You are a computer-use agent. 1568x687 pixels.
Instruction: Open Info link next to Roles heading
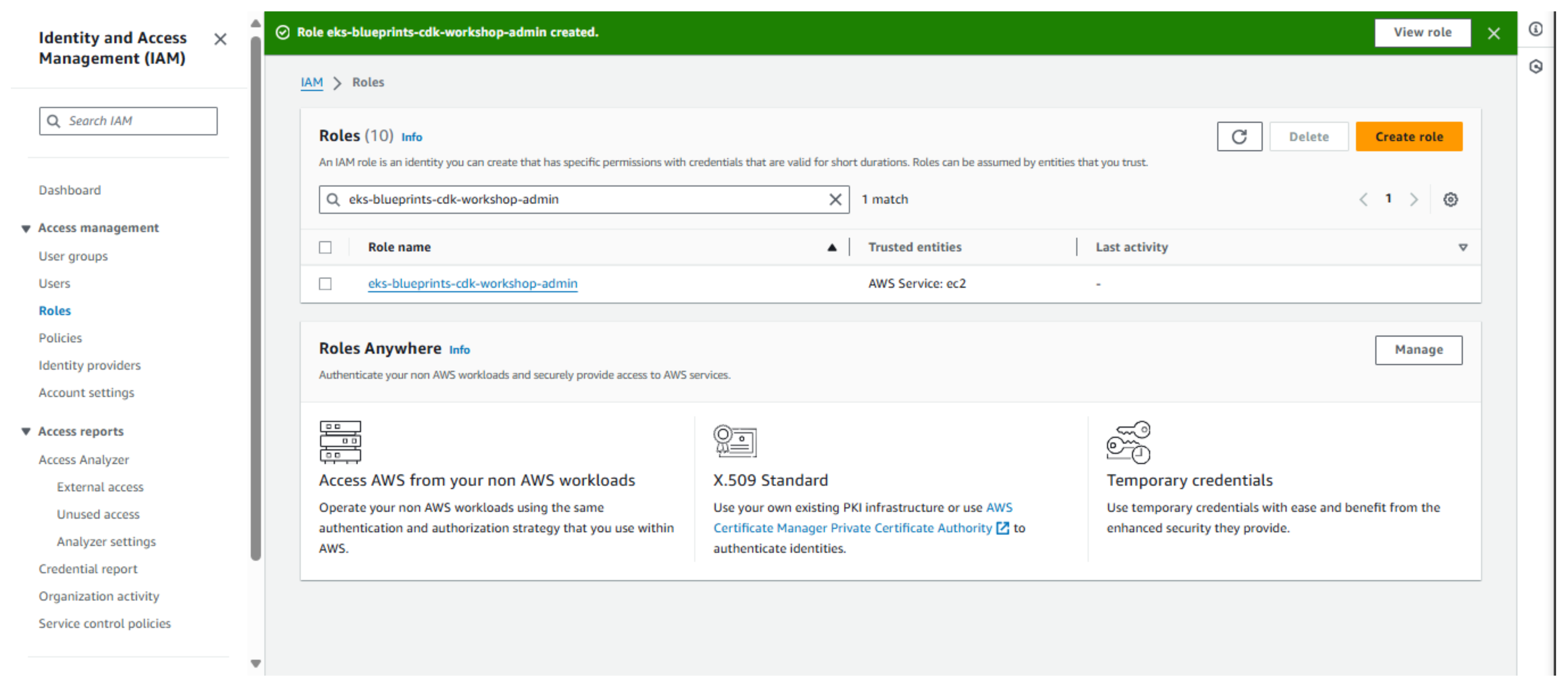pos(412,138)
